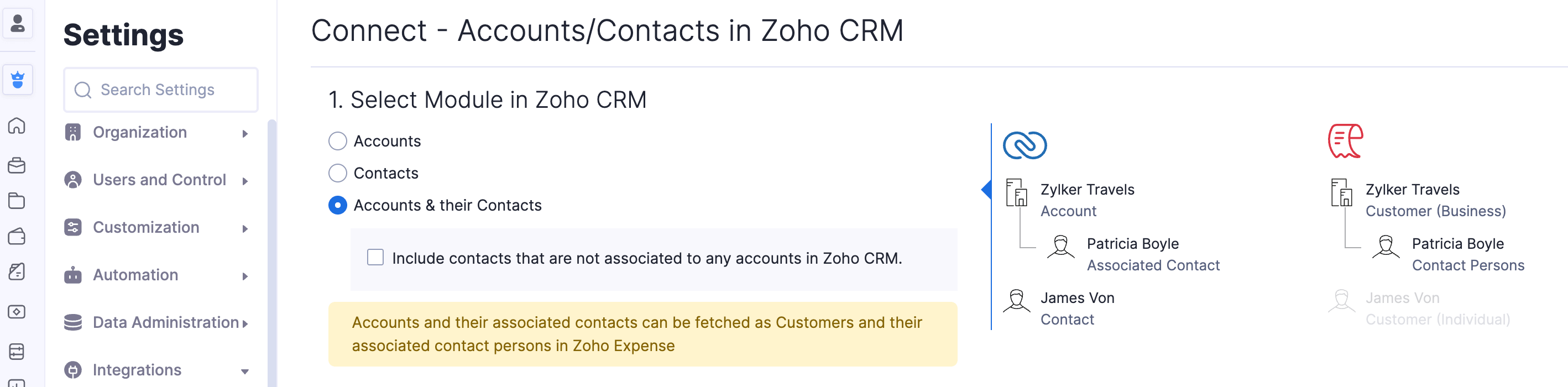The image size is (1568, 387).
Task: Open the briefcase trips icon in the sidebar
Action: coord(17,165)
